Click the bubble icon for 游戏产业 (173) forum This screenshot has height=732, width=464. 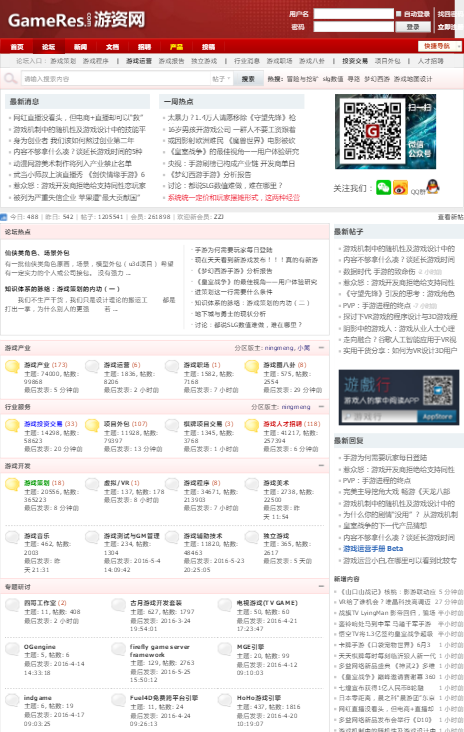[x=12, y=366]
